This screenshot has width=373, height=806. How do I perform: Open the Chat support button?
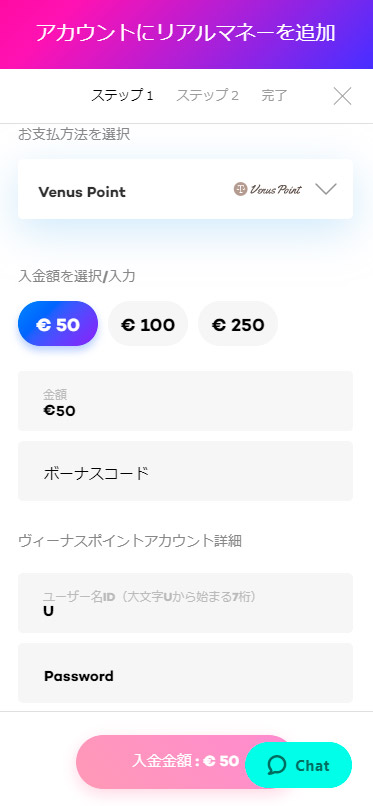299,765
